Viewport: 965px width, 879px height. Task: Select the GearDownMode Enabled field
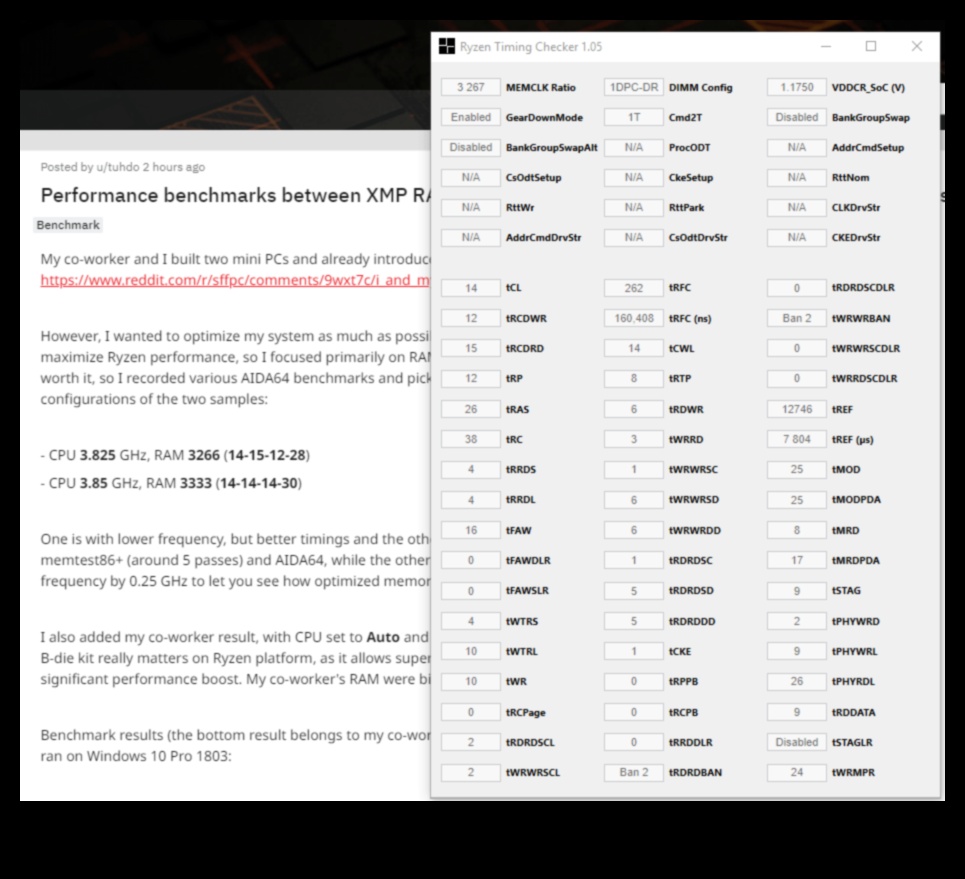tap(470, 118)
